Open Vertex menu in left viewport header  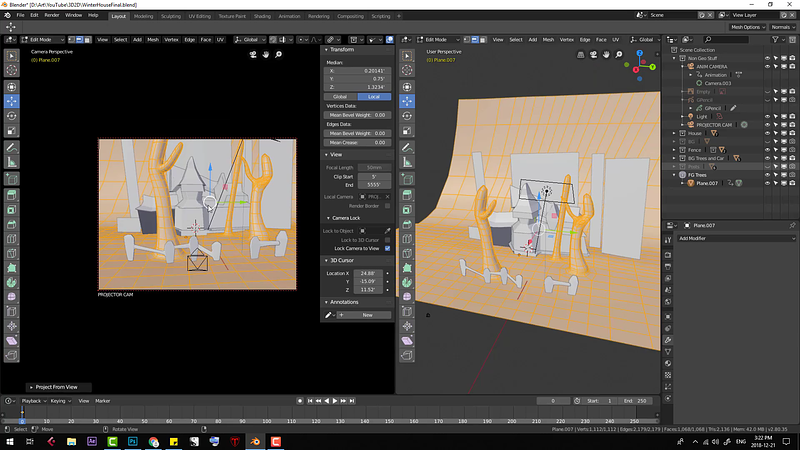tap(171, 39)
